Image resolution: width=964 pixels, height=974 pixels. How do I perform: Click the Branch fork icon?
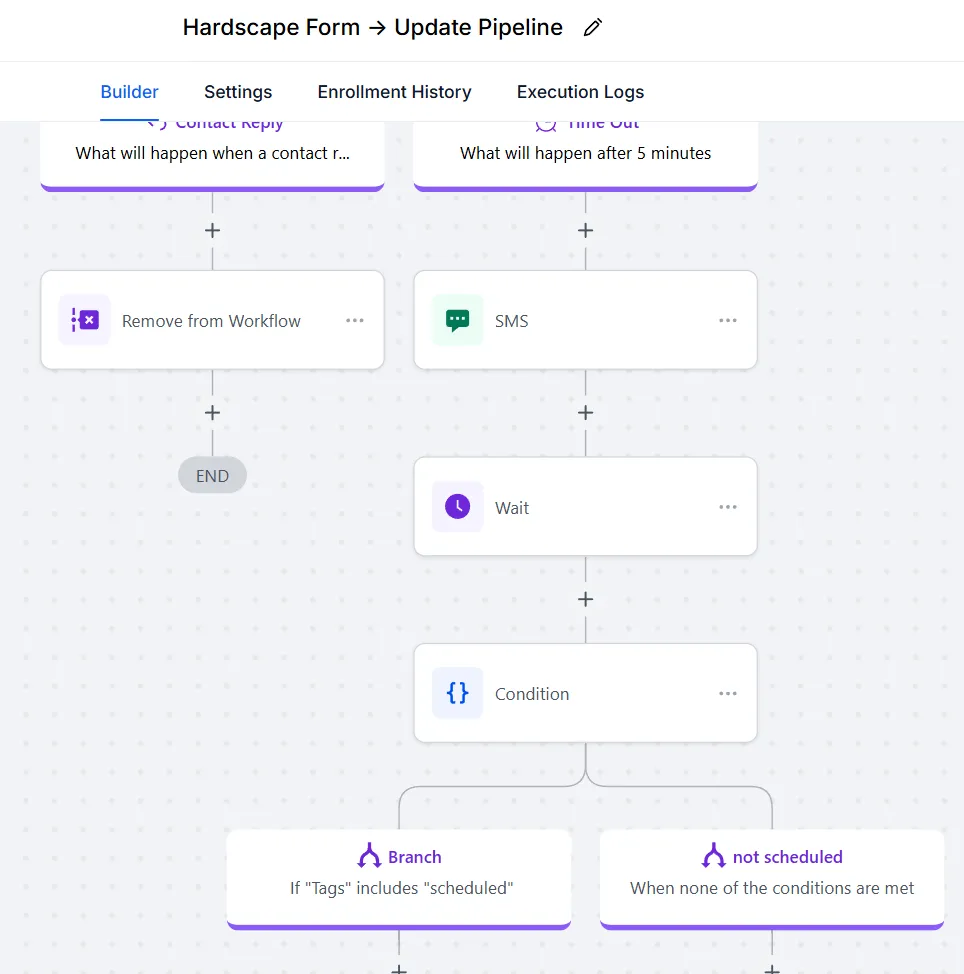(x=370, y=856)
